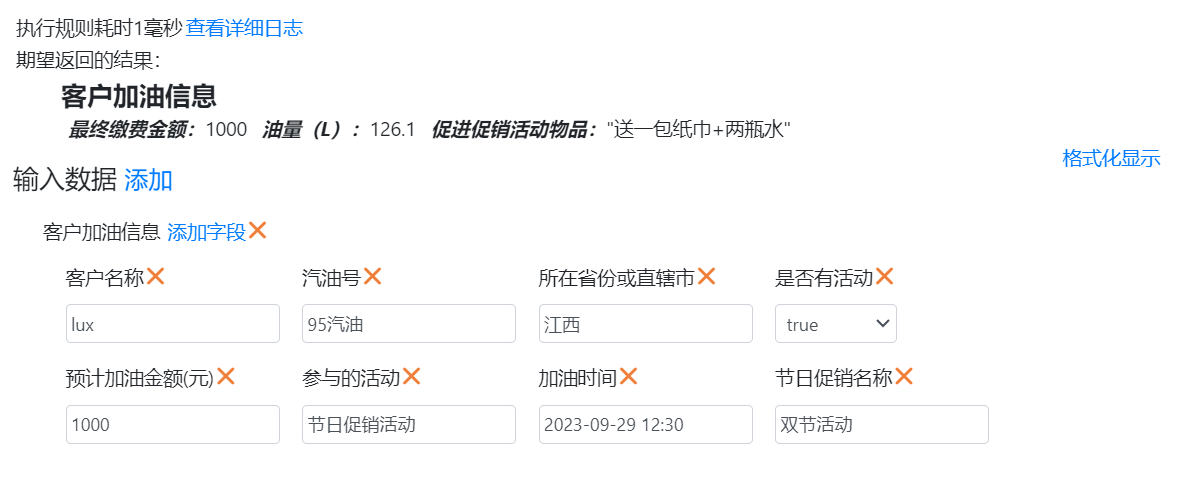The width and height of the screenshot is (1187, 479).
Task: Open 查看详细日志 link
Action: click(244, 28)
